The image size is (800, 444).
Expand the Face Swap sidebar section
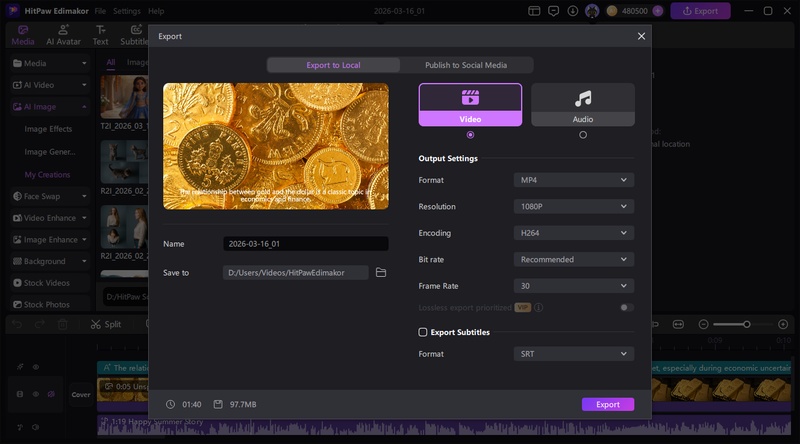(x=50, y=196)
